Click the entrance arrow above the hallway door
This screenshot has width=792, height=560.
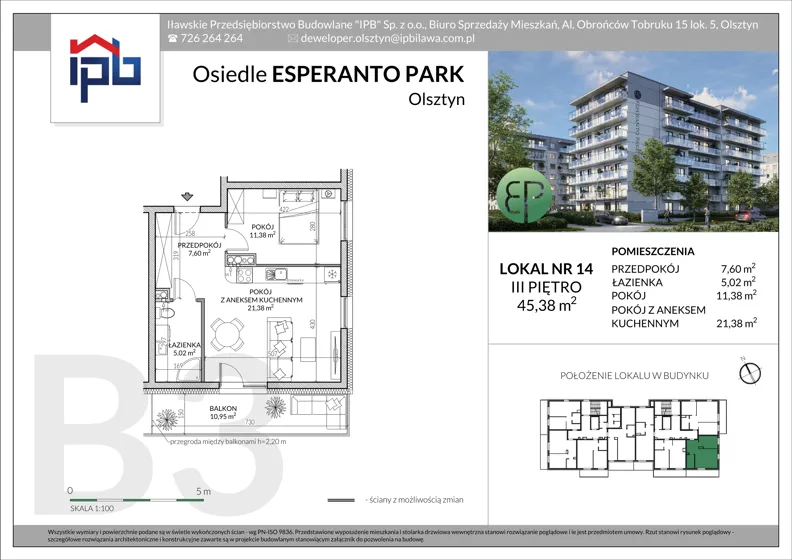coord(187,196)
